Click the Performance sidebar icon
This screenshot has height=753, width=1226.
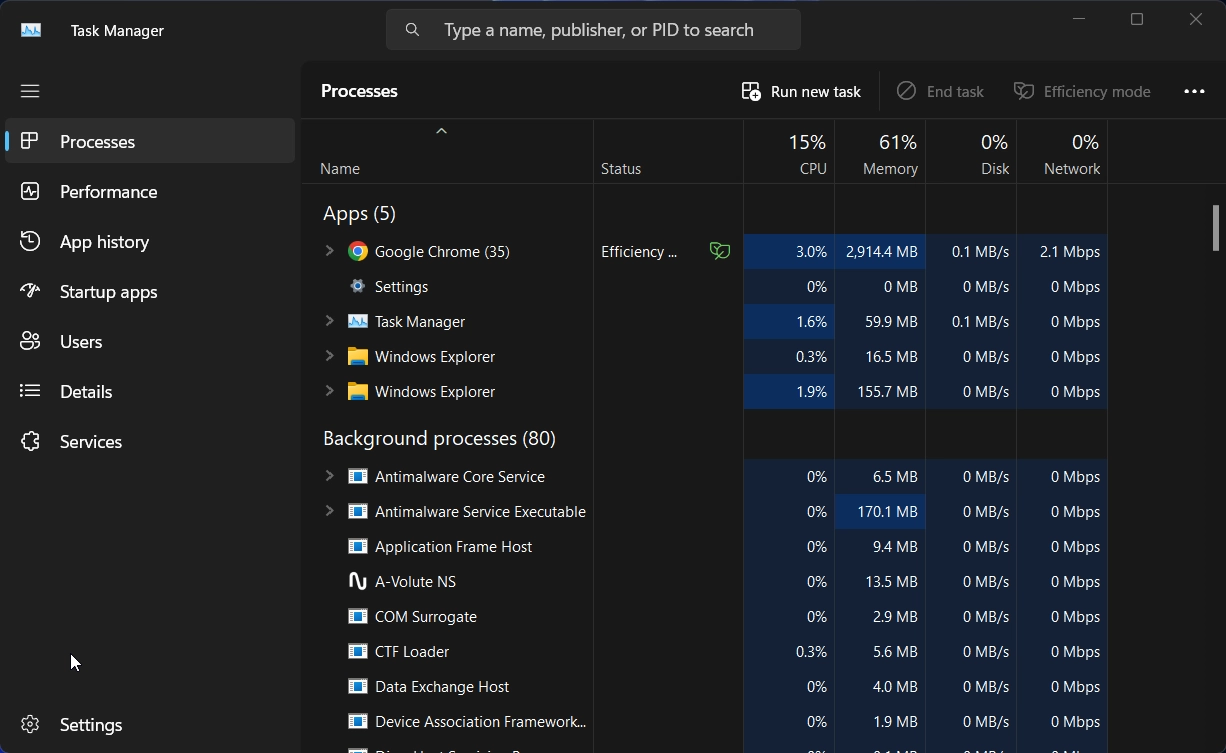click(x=30, y=191)
